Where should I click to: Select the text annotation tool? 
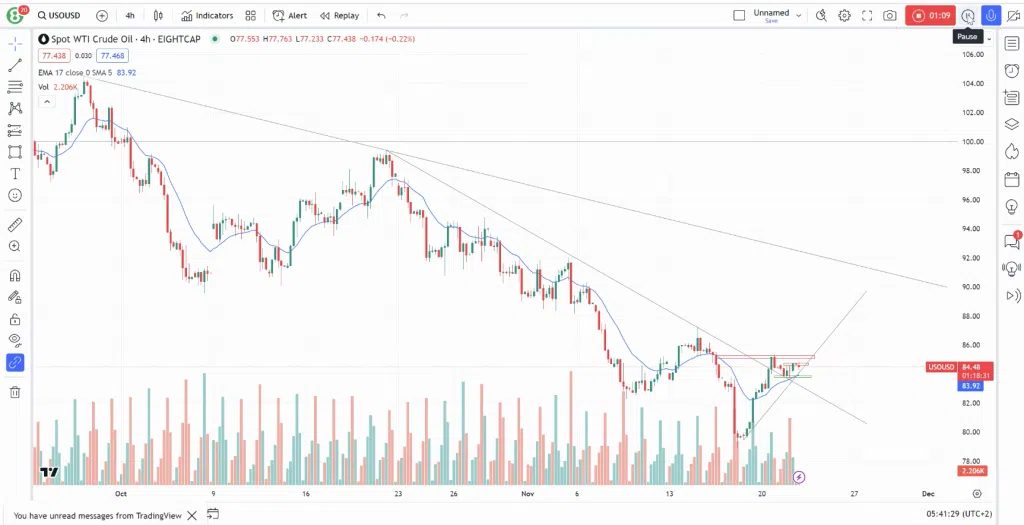tap(15, 174)
